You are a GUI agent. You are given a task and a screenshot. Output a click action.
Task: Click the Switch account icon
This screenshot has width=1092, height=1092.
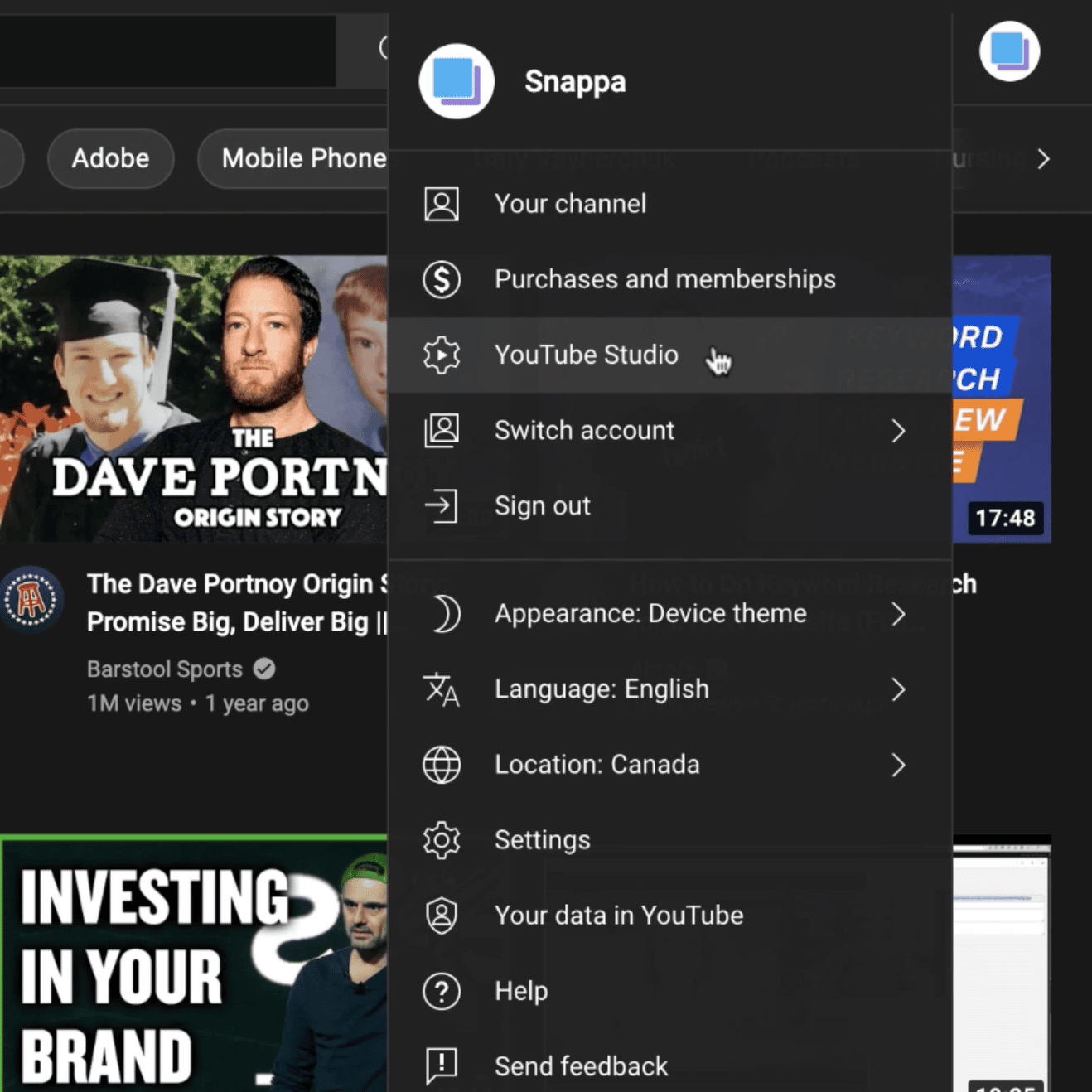pyautogui.click(x=442, y=430)
